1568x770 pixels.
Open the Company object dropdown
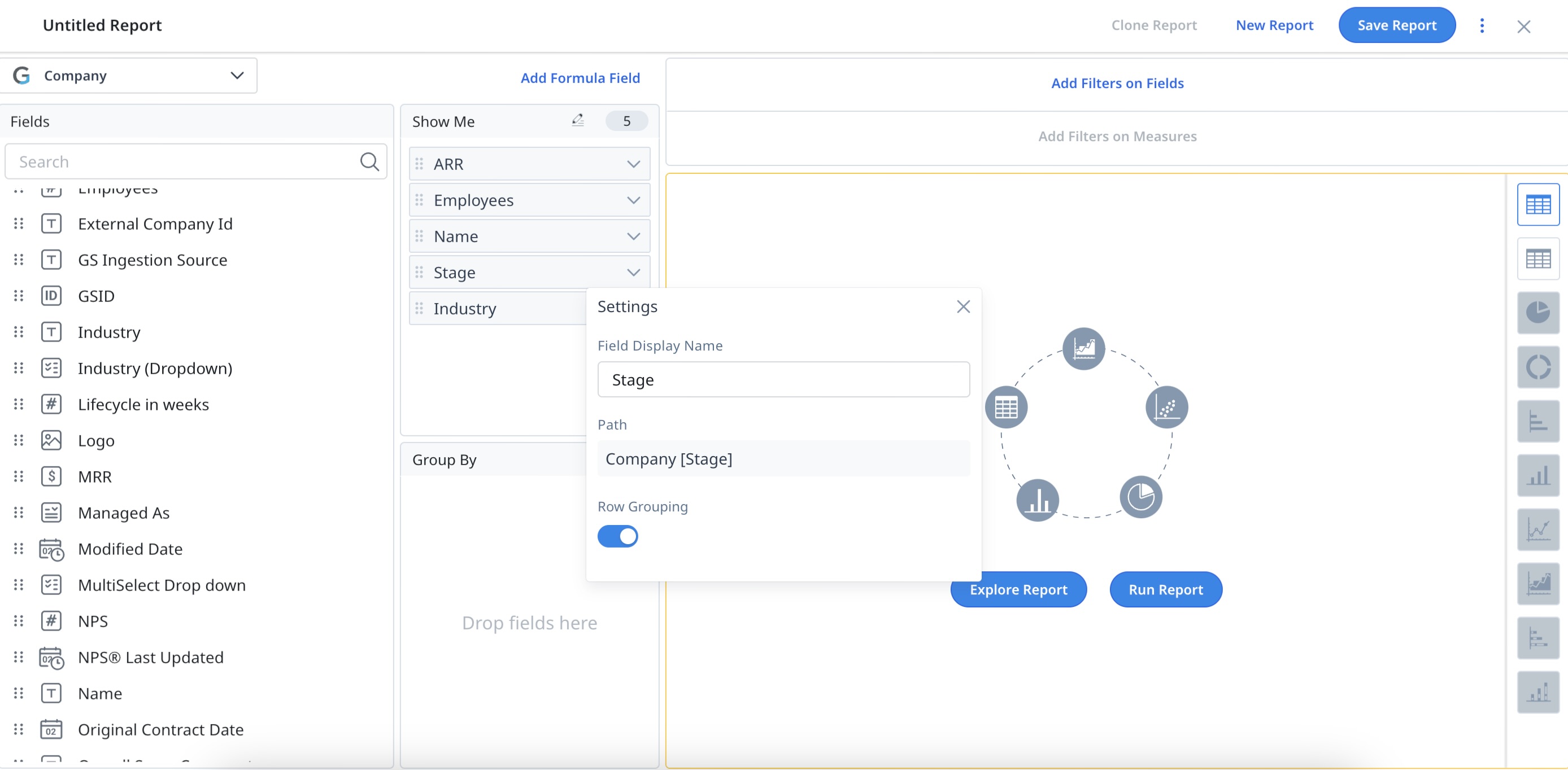pos(128,76)
